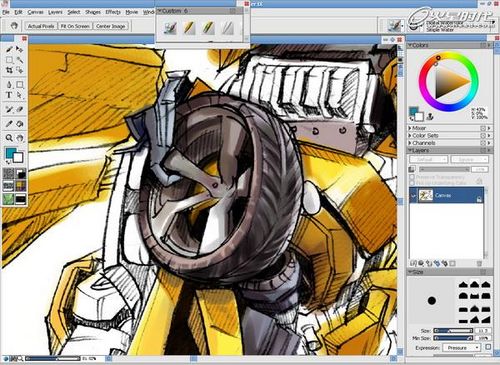500x365 pixels.
Task: Adjust the brush Size slider
Action: 453,331
